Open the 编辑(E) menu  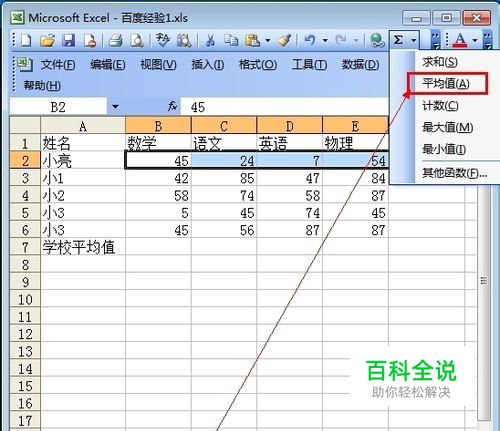click(108, 64)
